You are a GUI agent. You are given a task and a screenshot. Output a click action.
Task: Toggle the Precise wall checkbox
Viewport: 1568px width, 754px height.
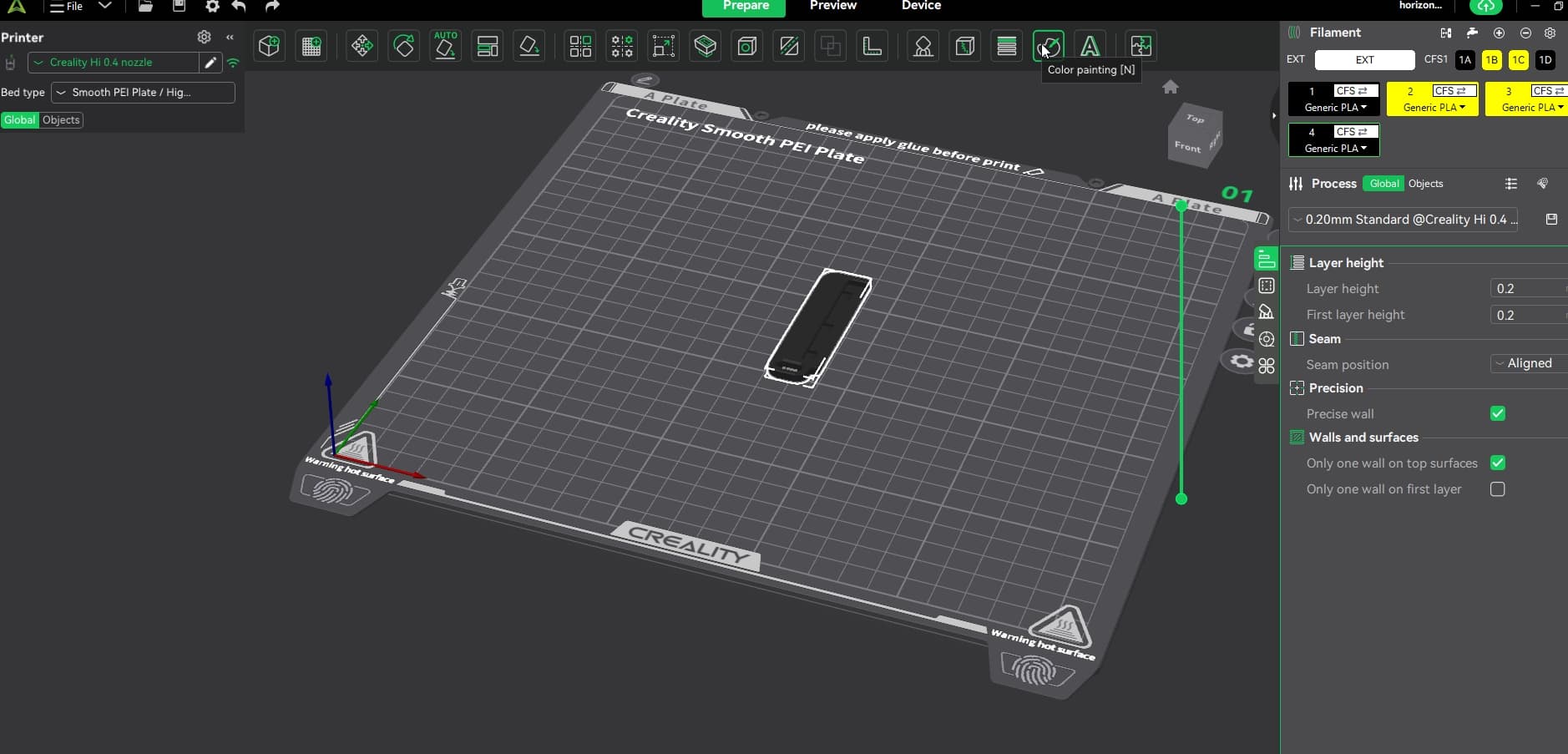pyautogui.click(x=1498, y=413)
